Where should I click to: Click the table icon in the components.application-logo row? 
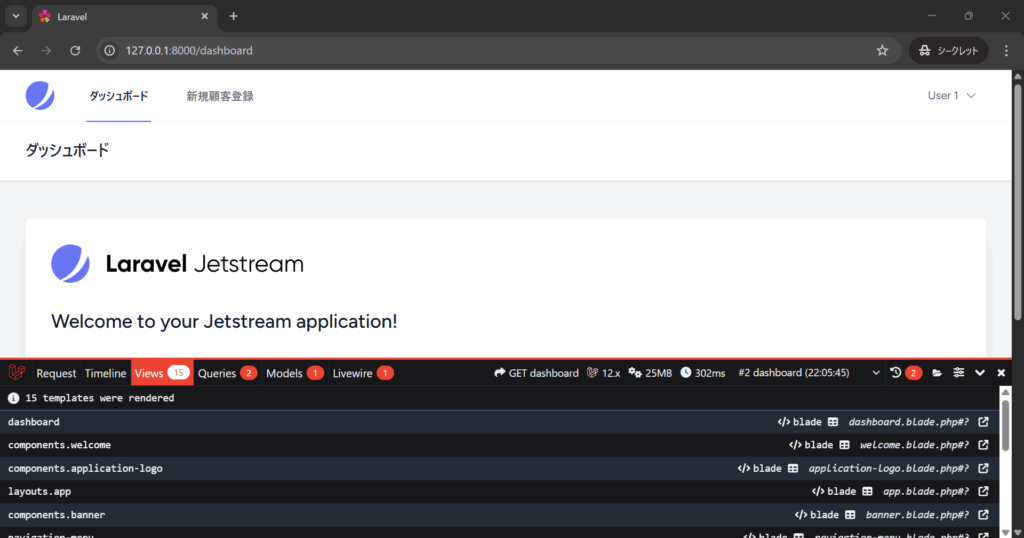(793, 468)
